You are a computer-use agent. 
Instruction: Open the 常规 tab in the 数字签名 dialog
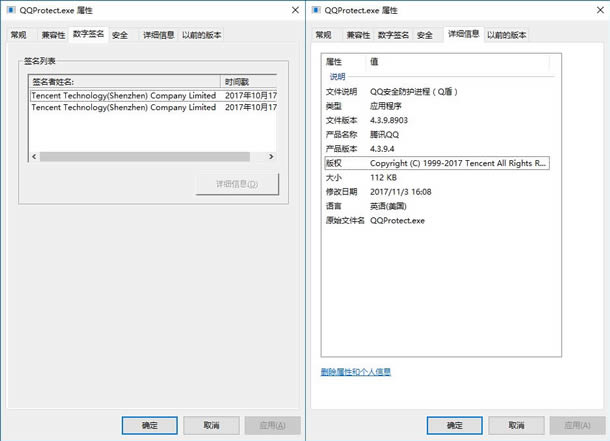[x=19, y=35]
